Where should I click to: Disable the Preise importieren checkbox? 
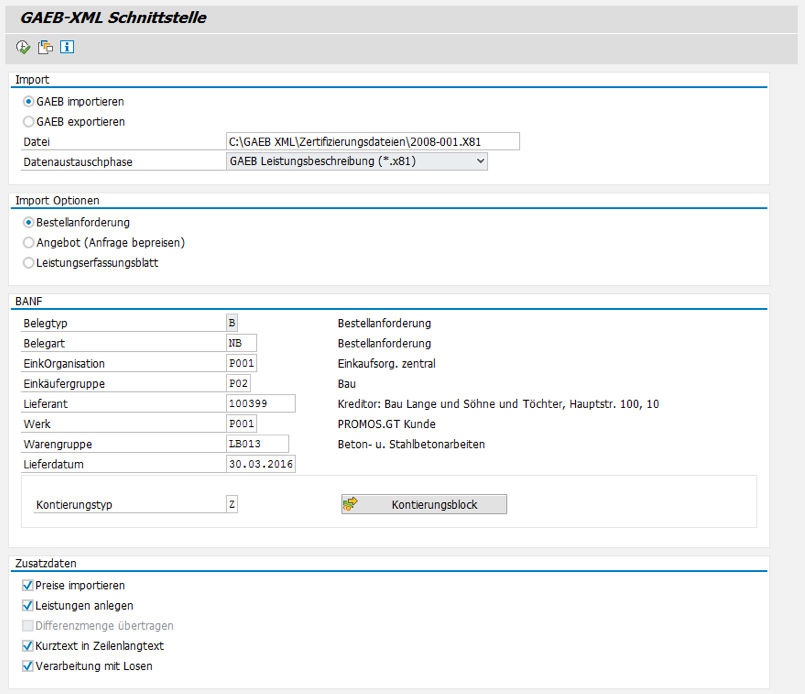point(25,585)
